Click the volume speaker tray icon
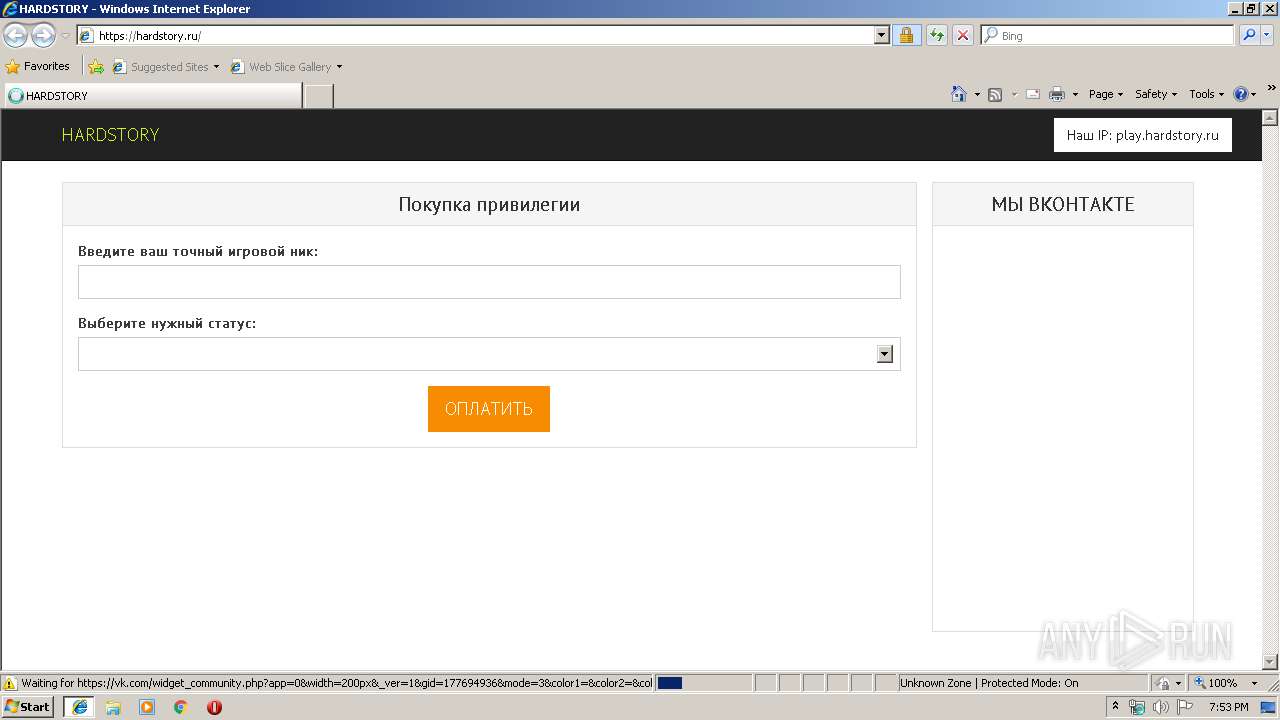 coord(1161,707)
